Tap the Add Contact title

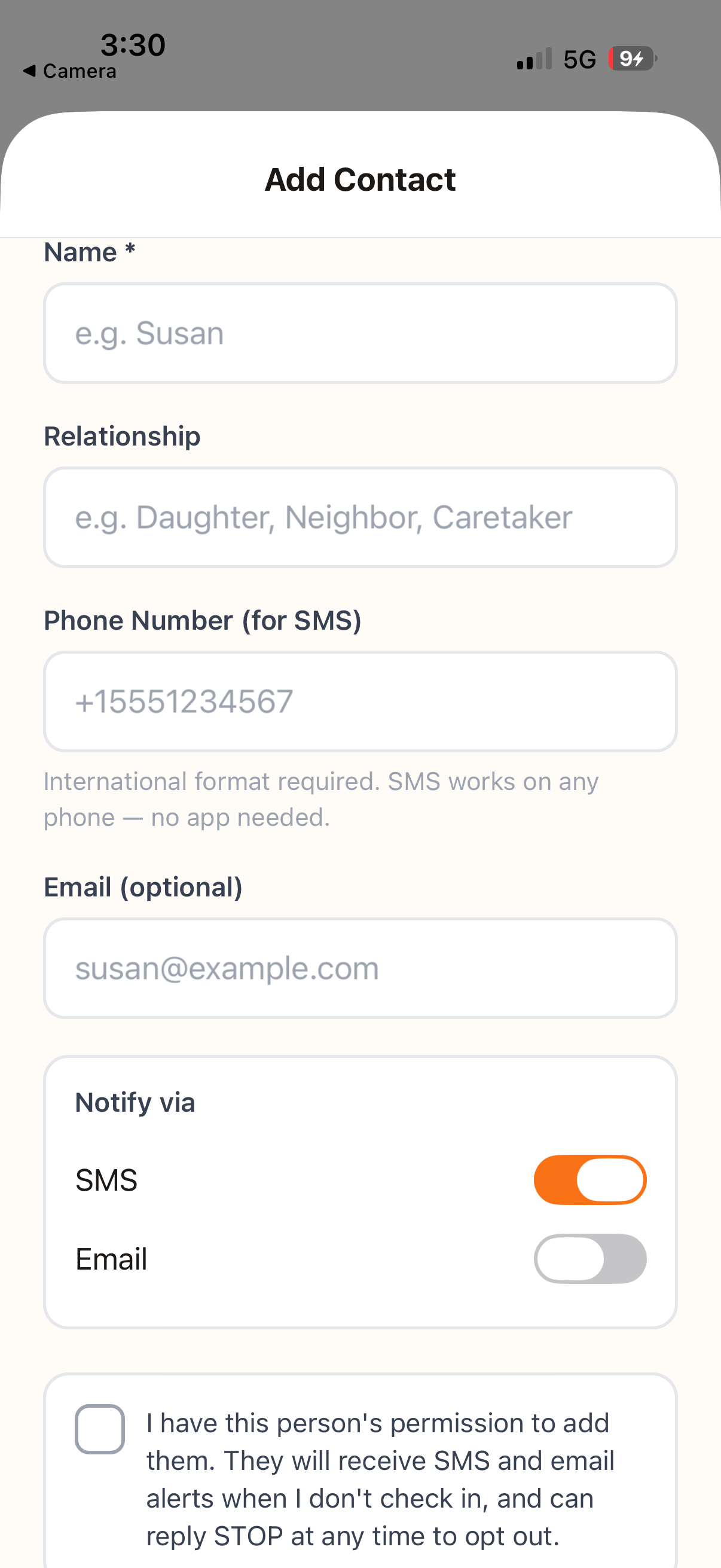360,179
